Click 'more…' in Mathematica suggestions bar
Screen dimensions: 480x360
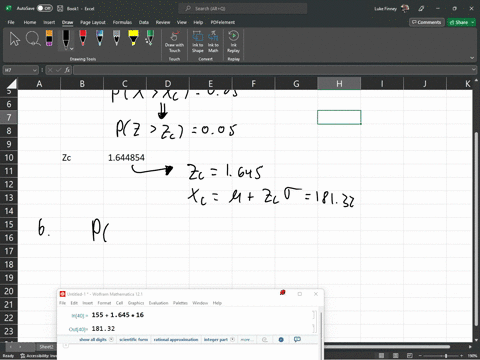coord(246,339)
